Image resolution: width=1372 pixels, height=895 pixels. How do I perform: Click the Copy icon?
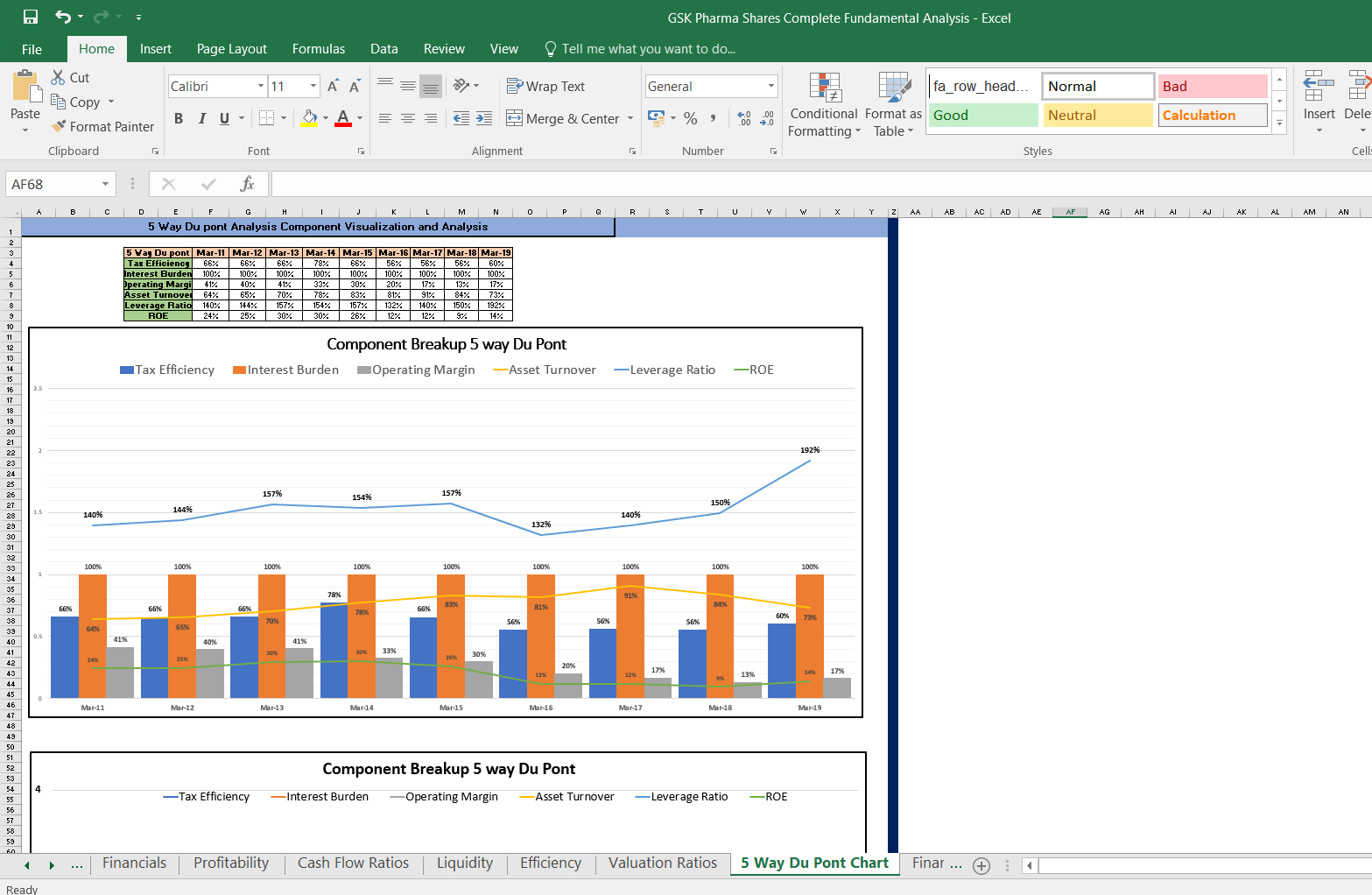click(59, 102)
